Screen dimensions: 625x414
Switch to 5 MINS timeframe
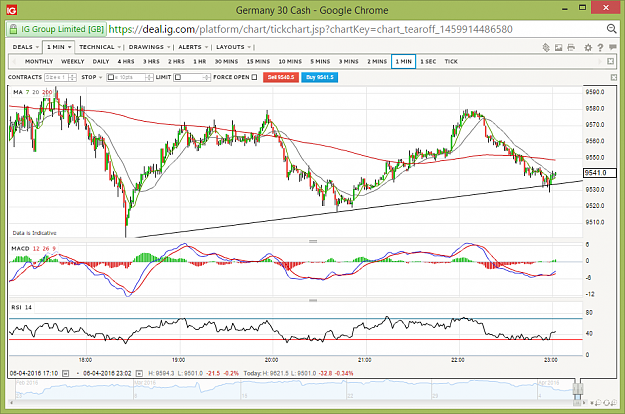pos(320,61)
